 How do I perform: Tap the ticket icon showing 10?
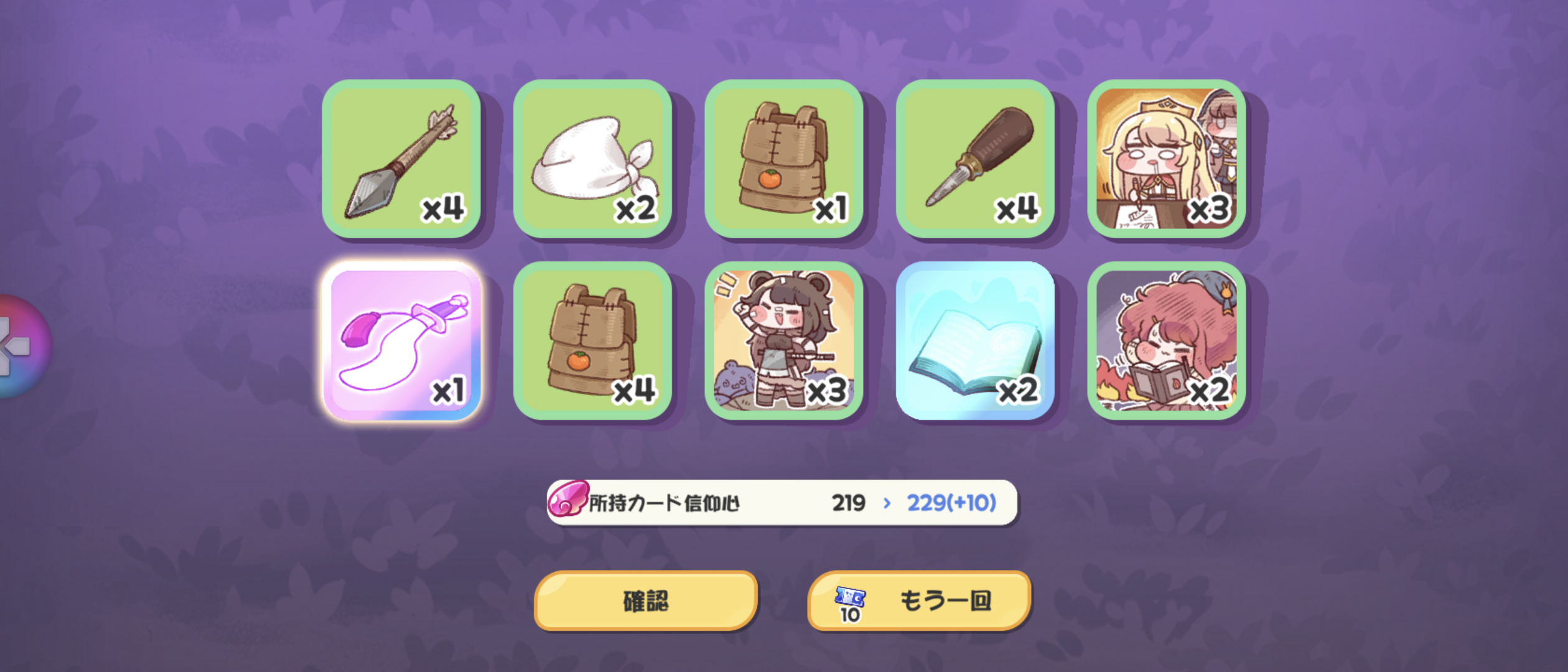pos(850,605)
